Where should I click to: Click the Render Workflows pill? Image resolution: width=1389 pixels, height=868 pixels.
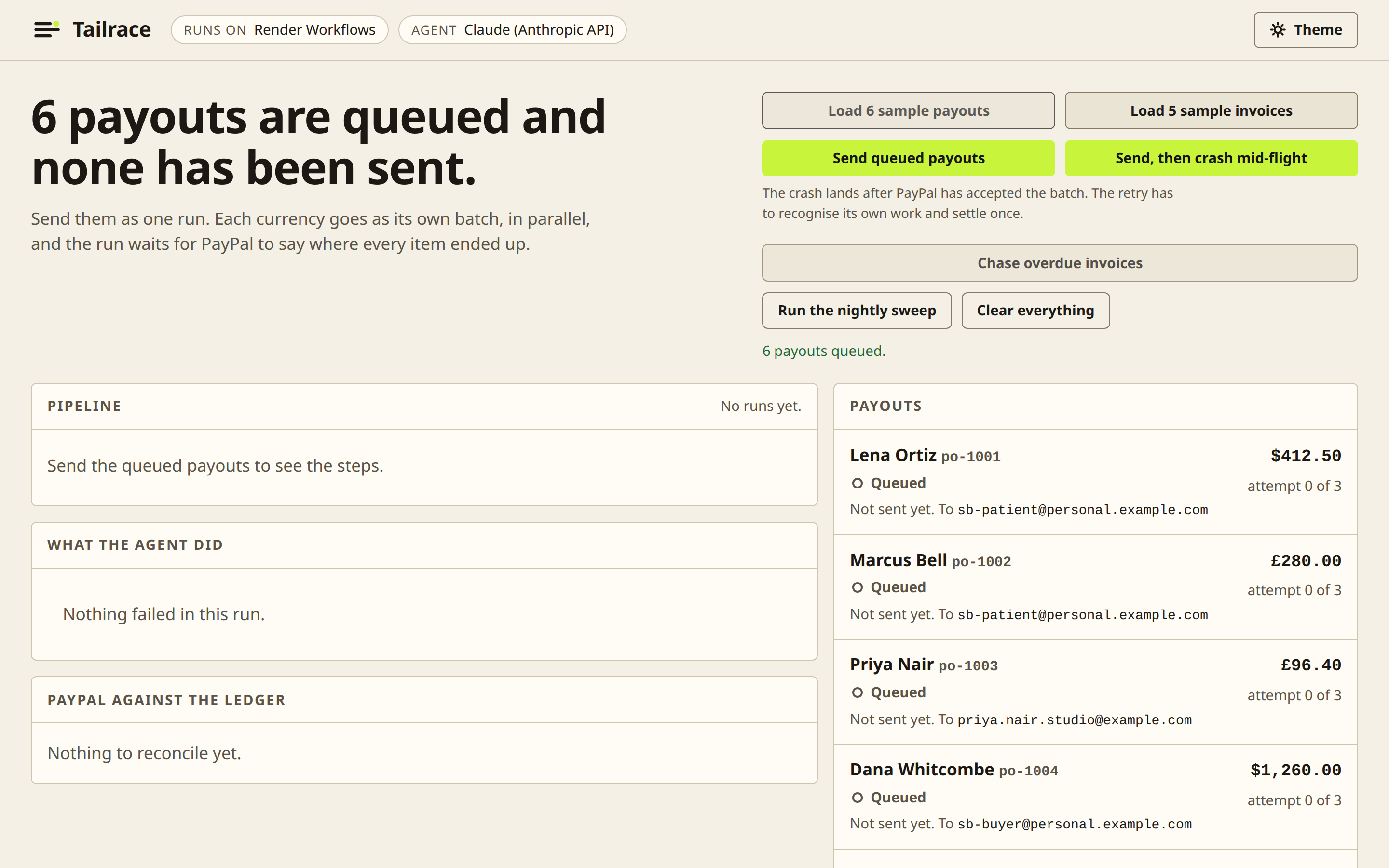280,30
